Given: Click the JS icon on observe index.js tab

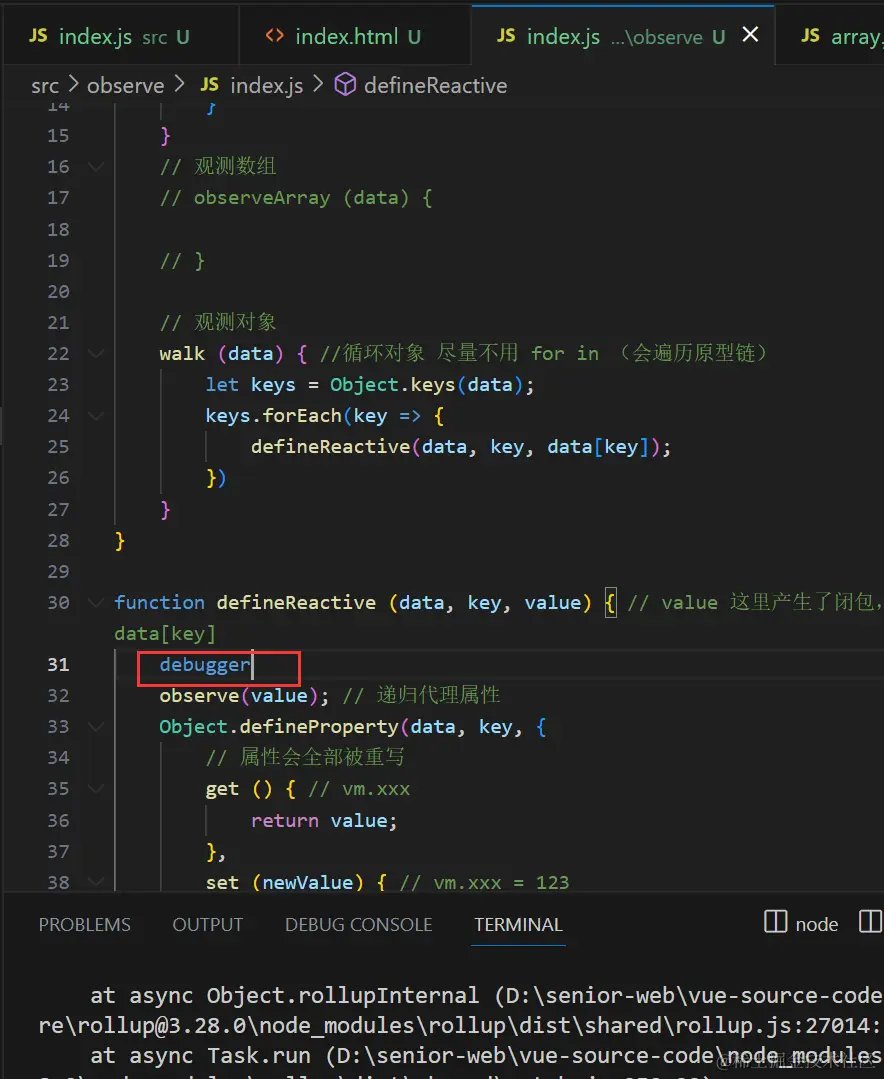Looking at the screenshot, I should click(506, 36).
